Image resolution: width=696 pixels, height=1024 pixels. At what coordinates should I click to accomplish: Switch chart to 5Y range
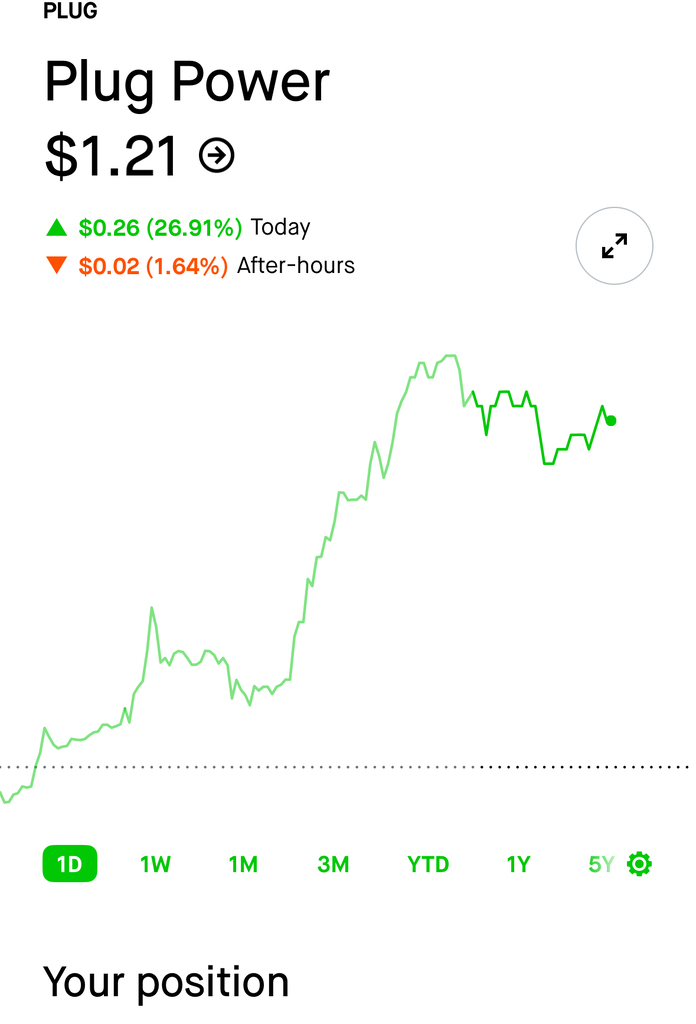(x=600, y=864)
